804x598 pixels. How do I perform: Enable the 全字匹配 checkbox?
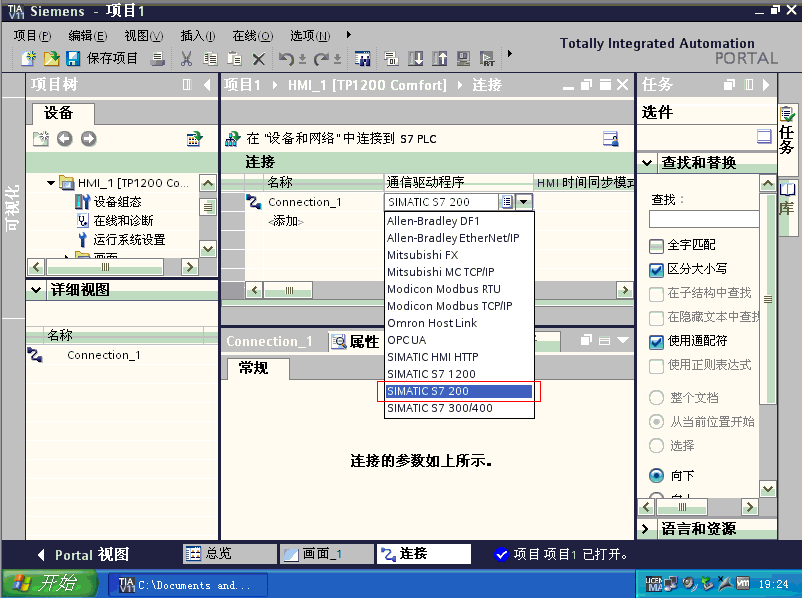657,245
